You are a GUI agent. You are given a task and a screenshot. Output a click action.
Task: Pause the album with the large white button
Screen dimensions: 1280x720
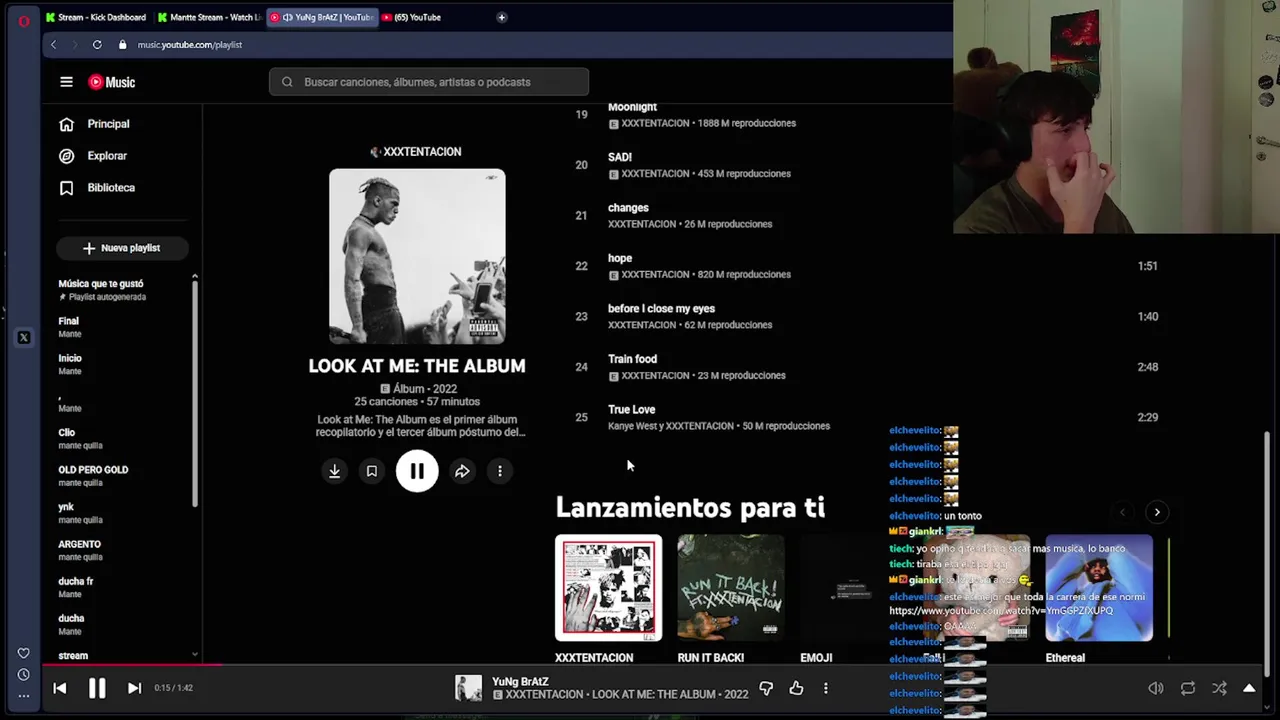tap(417, 471)
